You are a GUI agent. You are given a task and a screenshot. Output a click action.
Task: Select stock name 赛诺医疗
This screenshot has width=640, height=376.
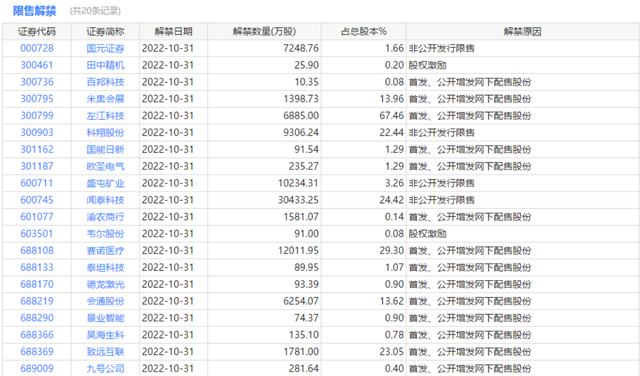pyautogui.click(x=105, y=250)
